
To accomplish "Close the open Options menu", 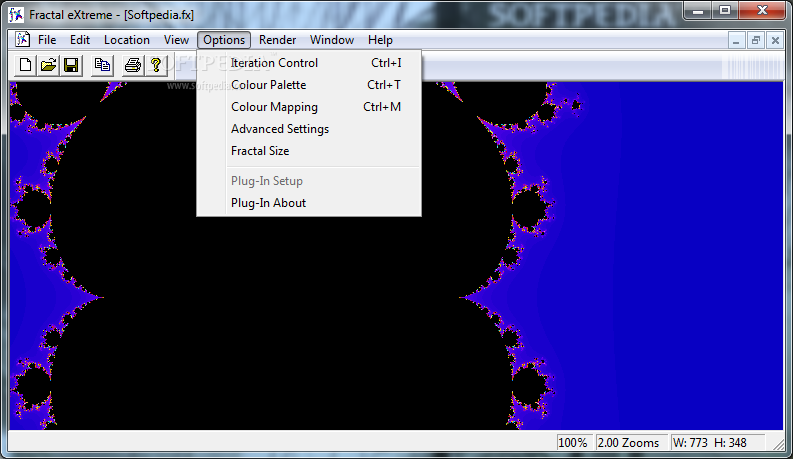I will click(x=224, y=40).
